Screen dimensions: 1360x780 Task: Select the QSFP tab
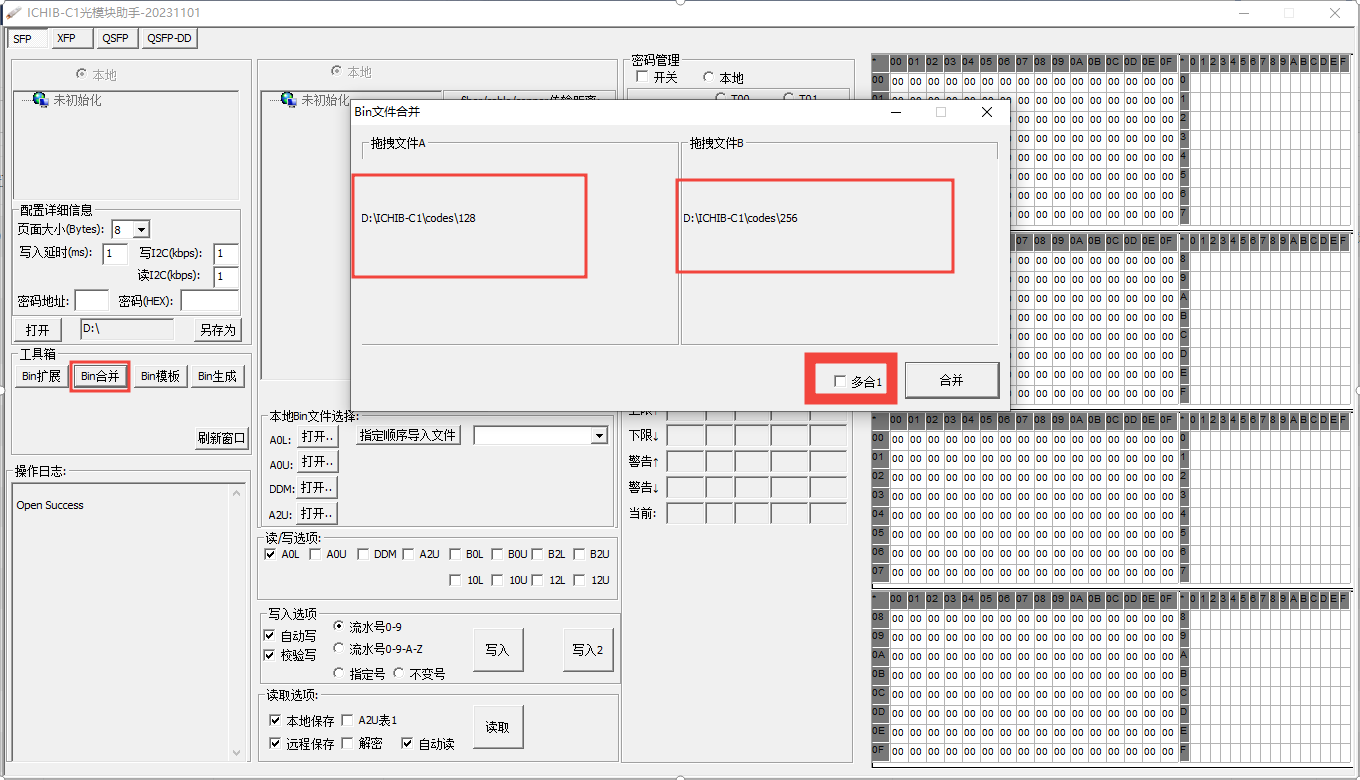pyautogui.click(x=115, y=38)
